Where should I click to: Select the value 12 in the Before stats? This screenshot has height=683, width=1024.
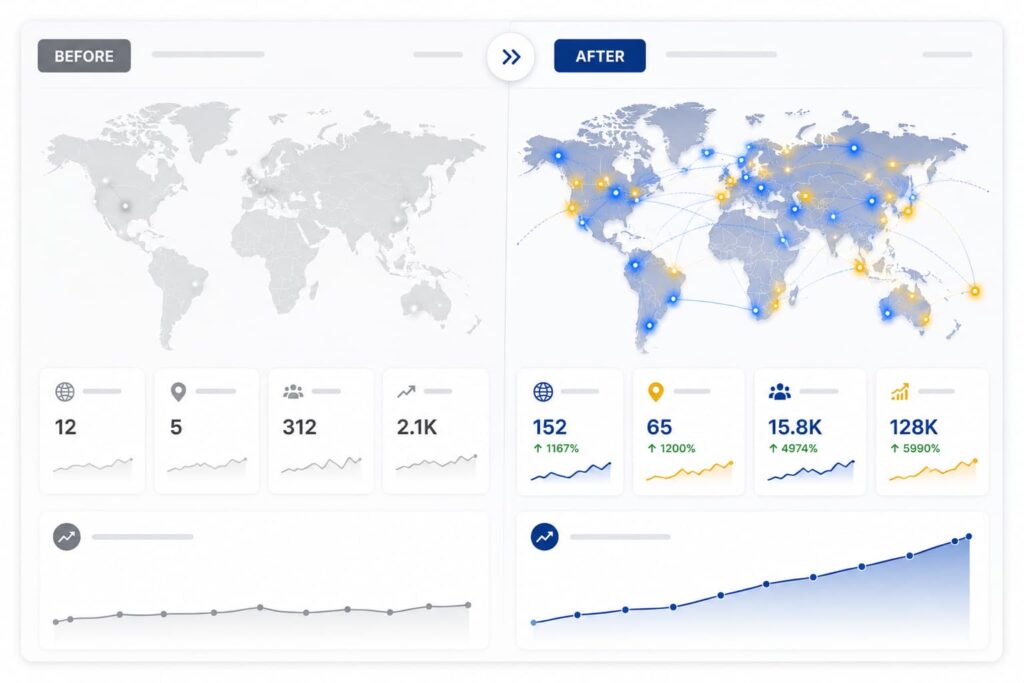coord(65,427)
